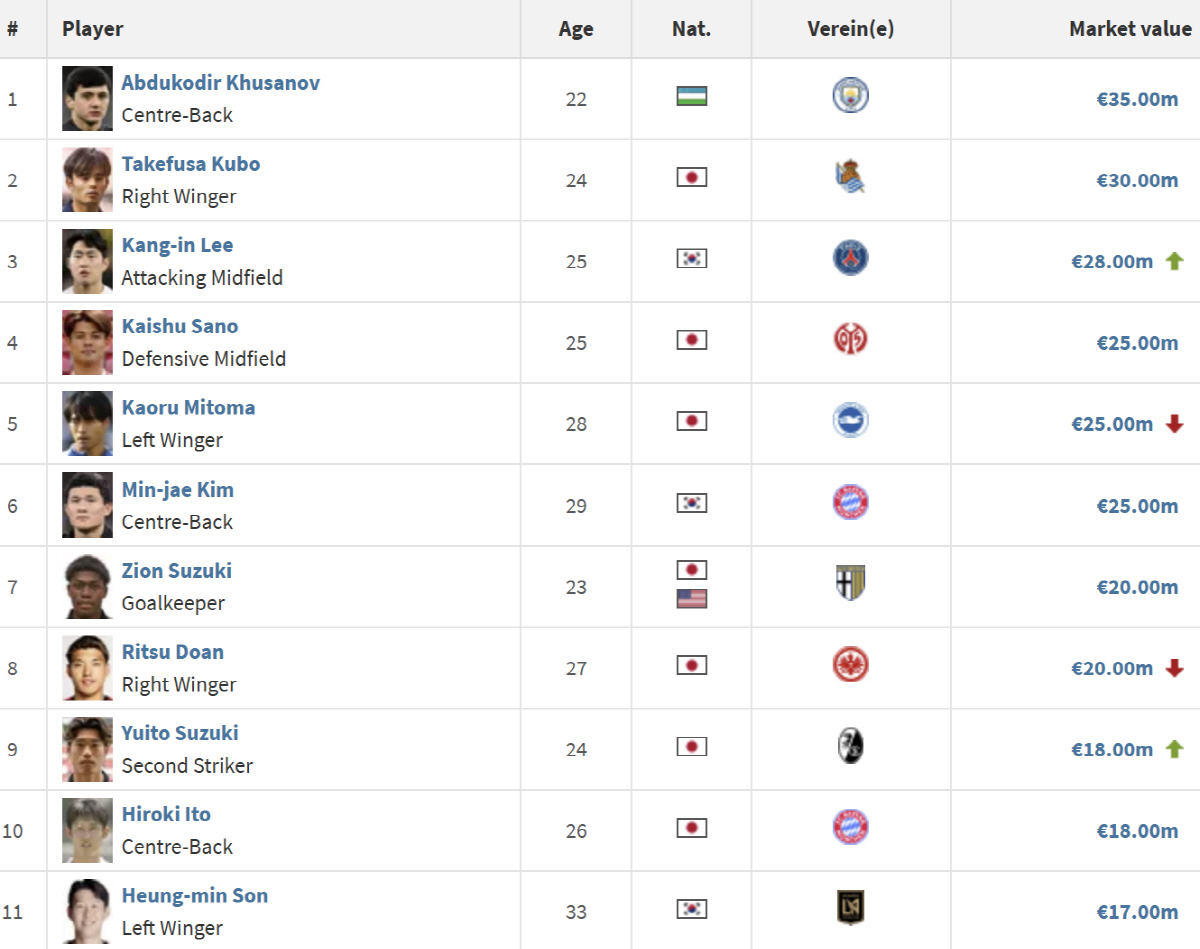The width and height of the screenshot is (1200, 949).
Task: Sort table by Age column header
Action: point(576,29)
